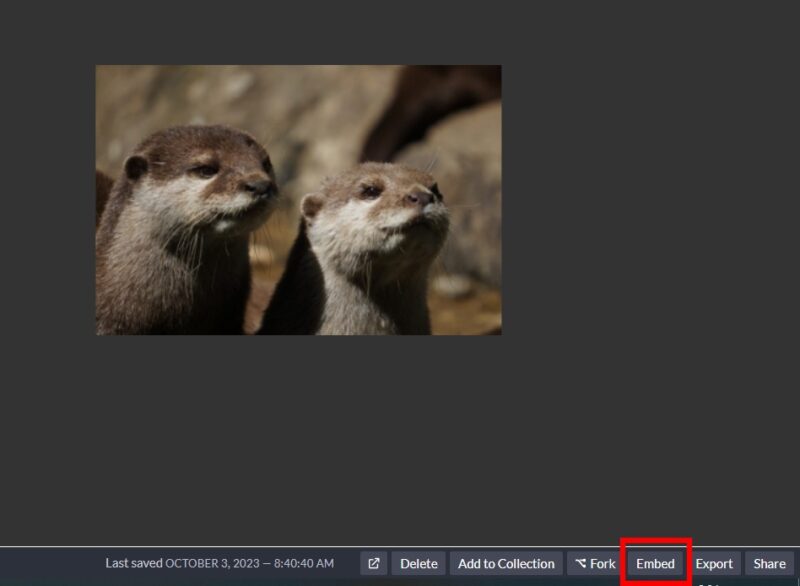The height and width of the screenshot is (586, 800).
Task: Click the Export button
Action: (x=714, y=563)
